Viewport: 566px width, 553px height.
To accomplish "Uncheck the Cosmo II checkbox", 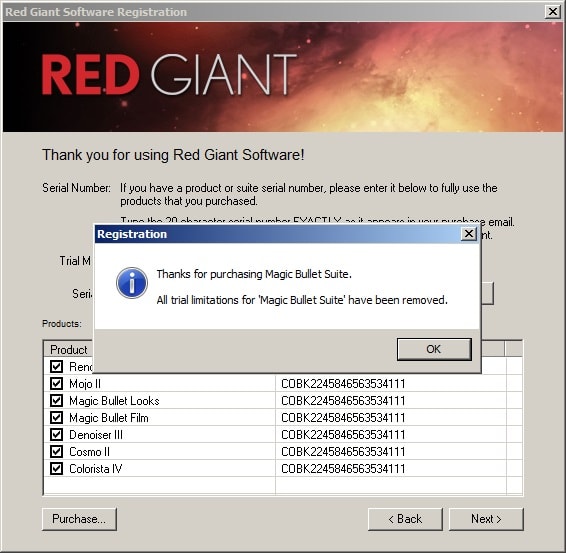I will (56, 451).
